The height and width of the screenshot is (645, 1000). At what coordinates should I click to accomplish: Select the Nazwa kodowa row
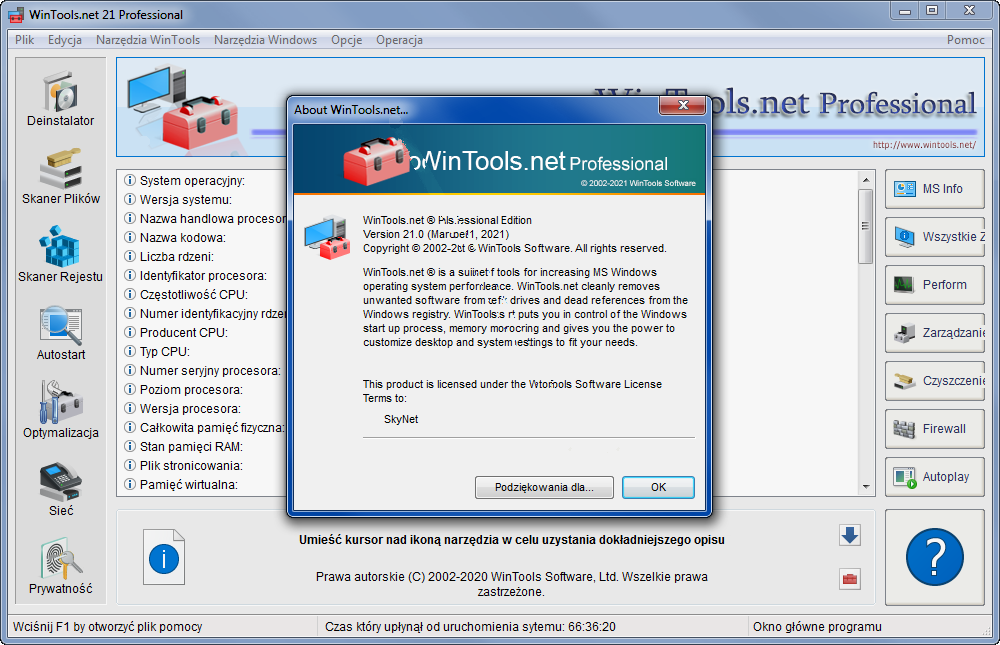point(175,237)
